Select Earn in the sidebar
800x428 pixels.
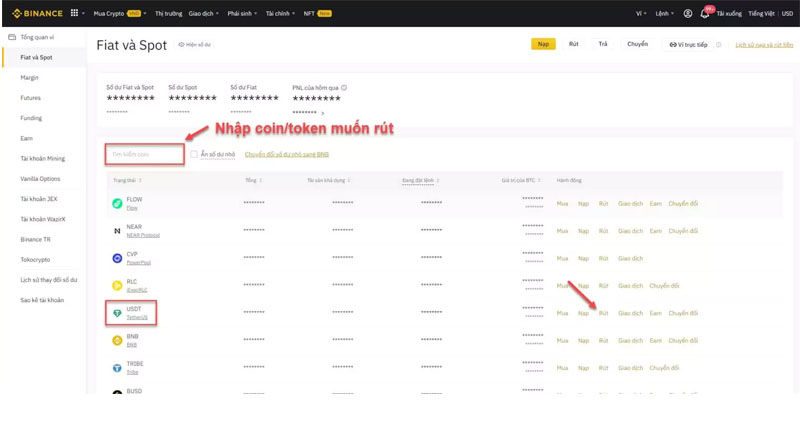(27, 138)
